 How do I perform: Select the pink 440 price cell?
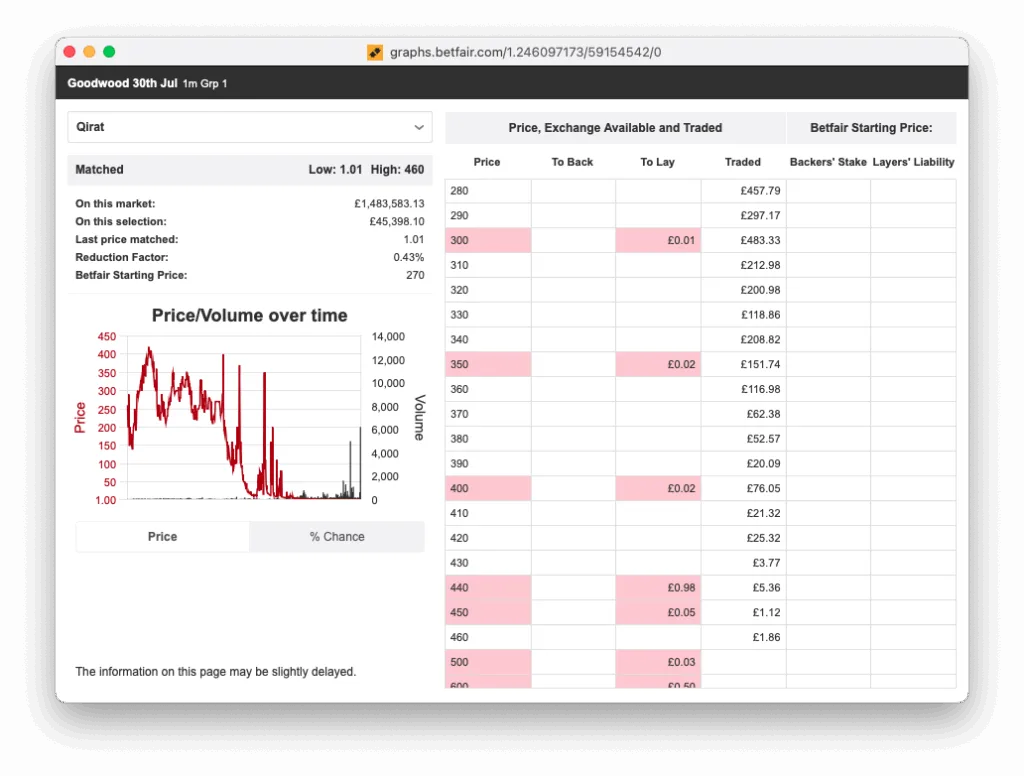pyautogui.click(x=488, y=588)
